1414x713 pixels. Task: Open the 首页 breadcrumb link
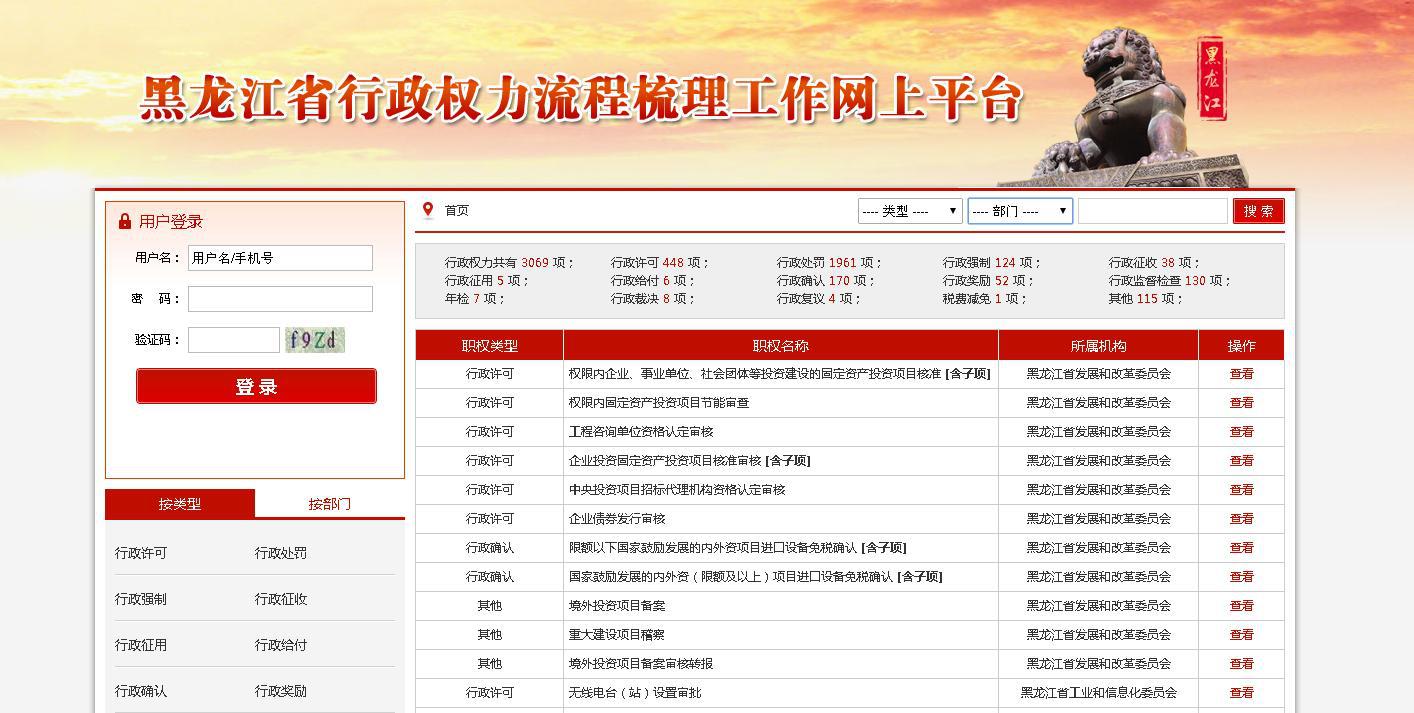[x=457, y=211]
